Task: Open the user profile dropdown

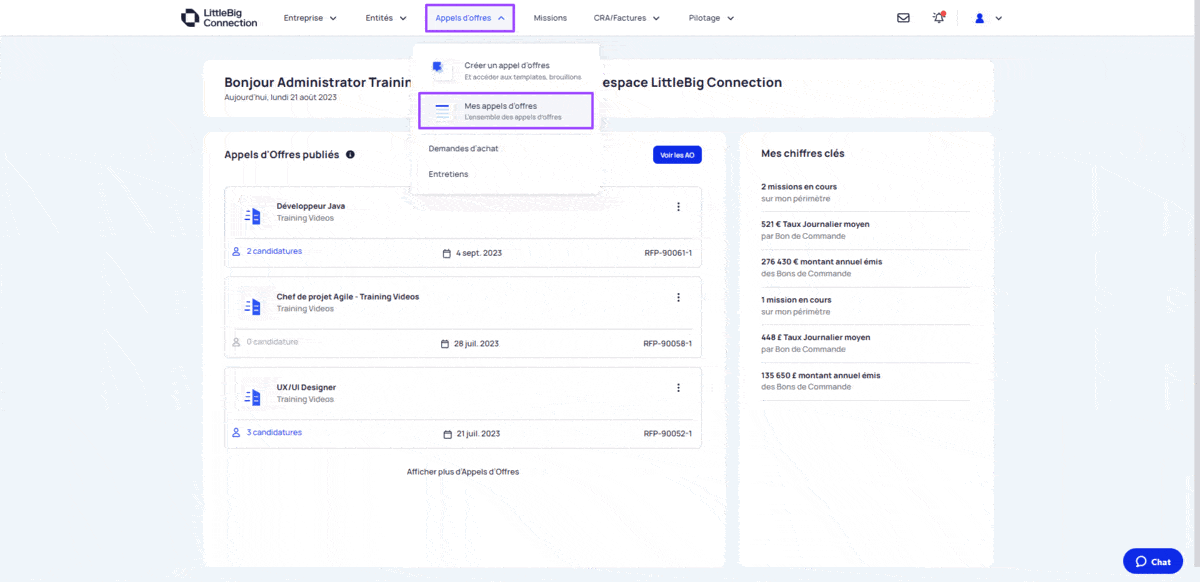Action: coord(988,18)
